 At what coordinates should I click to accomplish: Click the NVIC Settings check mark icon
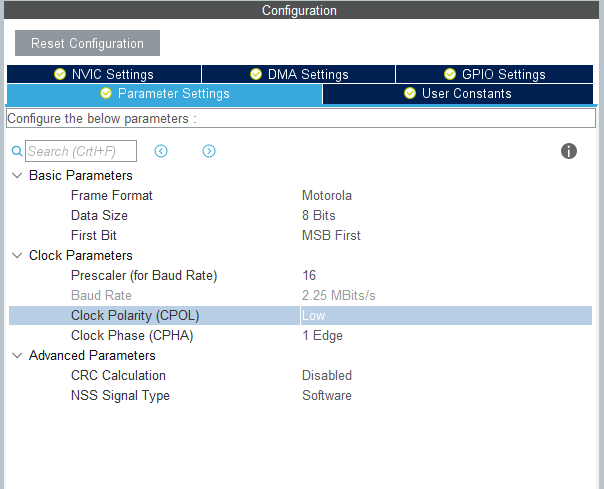click(x=60, y=74)
